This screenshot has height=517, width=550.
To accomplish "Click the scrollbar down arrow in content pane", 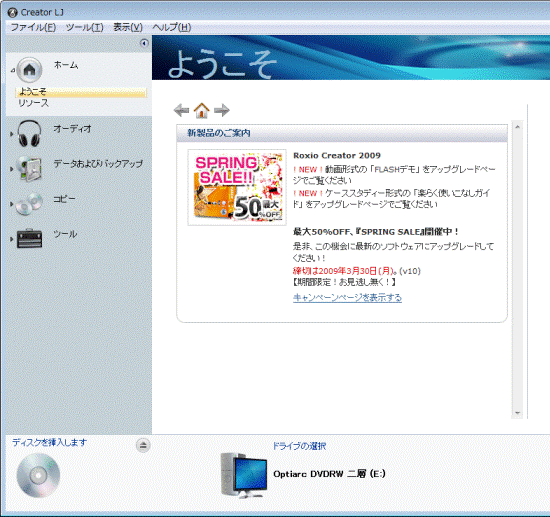I will pyautogui.click(x=517, y=413).
